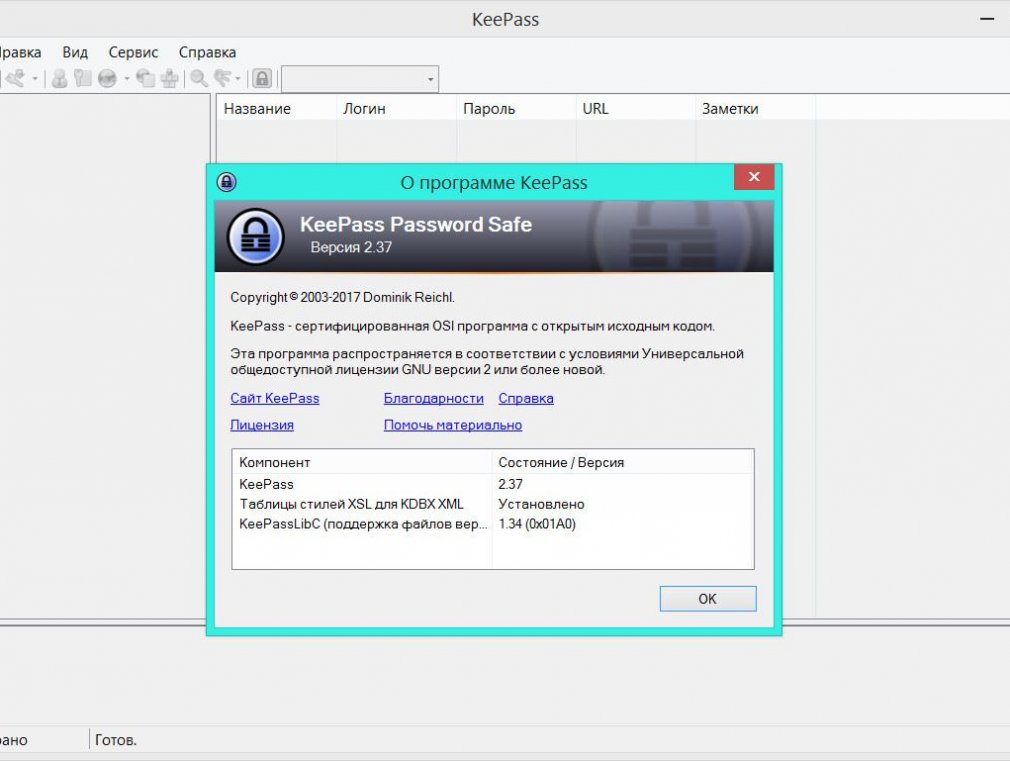Click the Пароль column header

pyautogui.click(x=516, y=108)
